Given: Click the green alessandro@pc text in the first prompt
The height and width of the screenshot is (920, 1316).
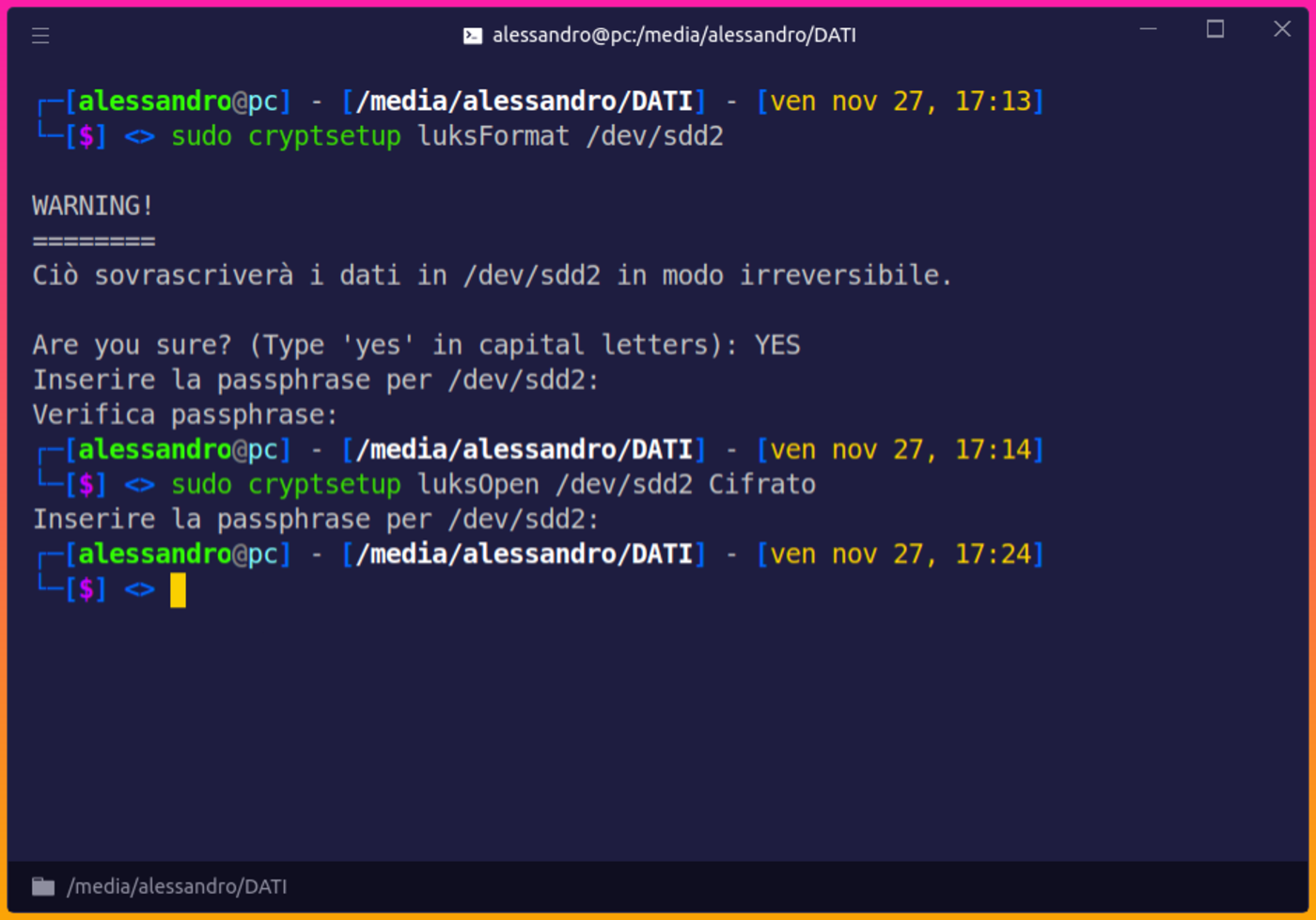Looking at the screenshot, I should (155, 101).
